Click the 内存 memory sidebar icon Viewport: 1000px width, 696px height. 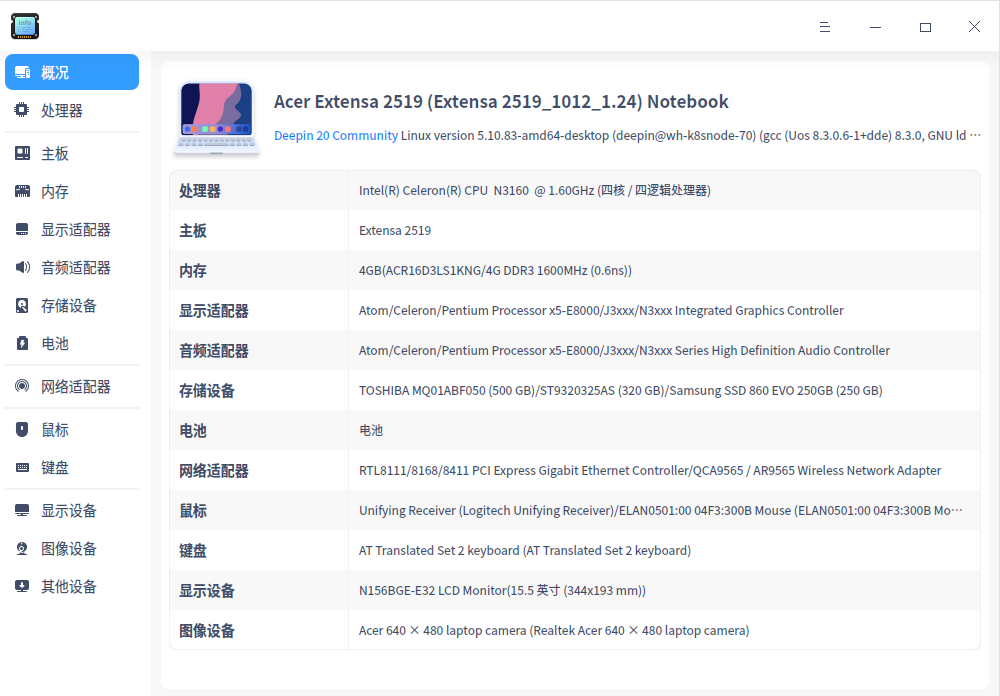[21, 190]
